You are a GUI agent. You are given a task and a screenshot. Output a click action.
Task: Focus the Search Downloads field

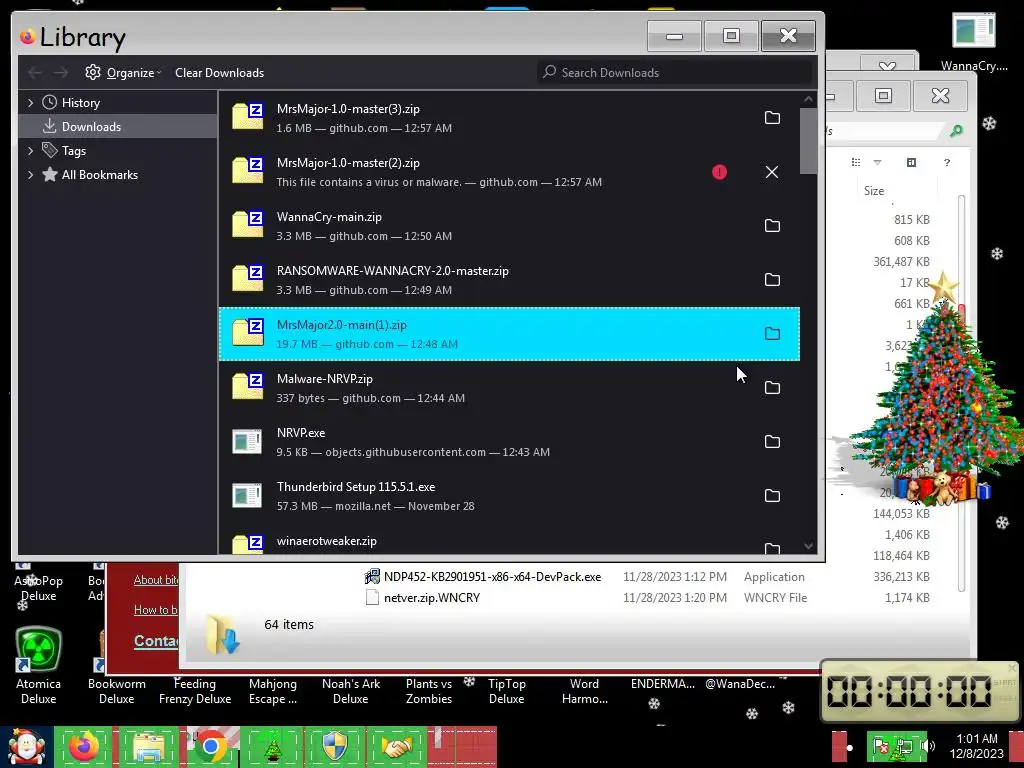(675, 72)
